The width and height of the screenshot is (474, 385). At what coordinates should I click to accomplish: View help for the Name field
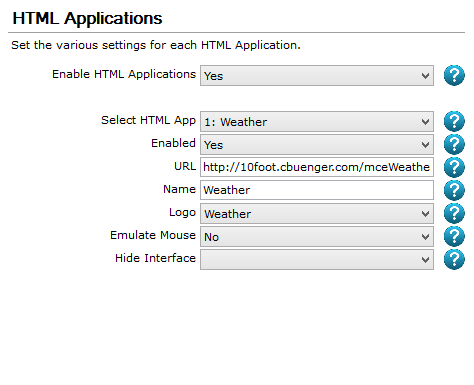[x=454, y=190]
